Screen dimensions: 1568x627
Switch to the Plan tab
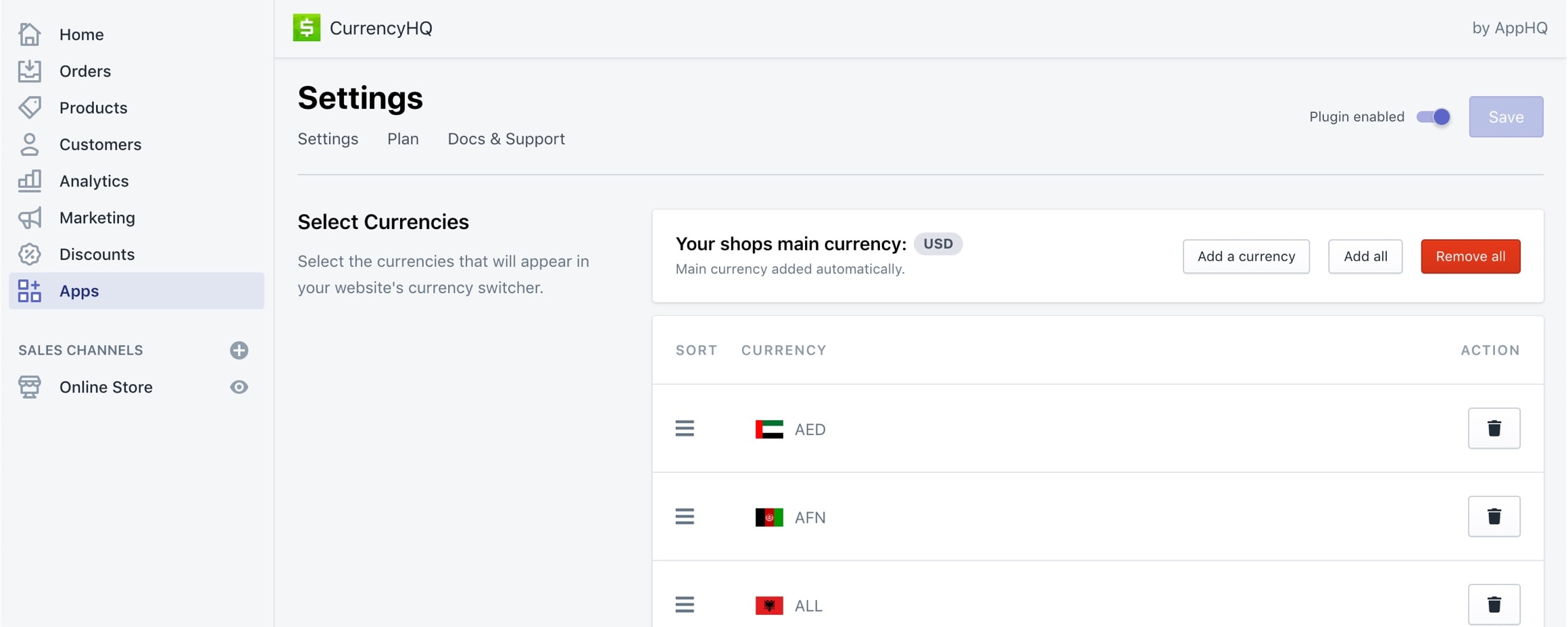point(403,139)
